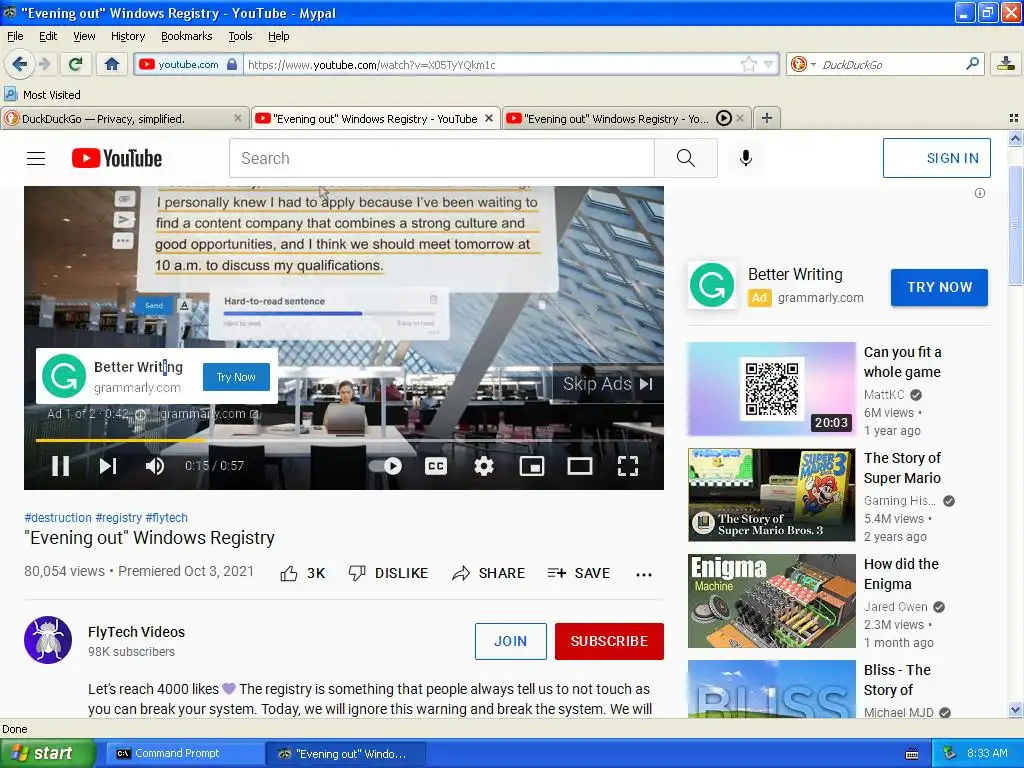Click SAVE to playlist button
The image size is (1024, 768).
[x=579, y=573]
